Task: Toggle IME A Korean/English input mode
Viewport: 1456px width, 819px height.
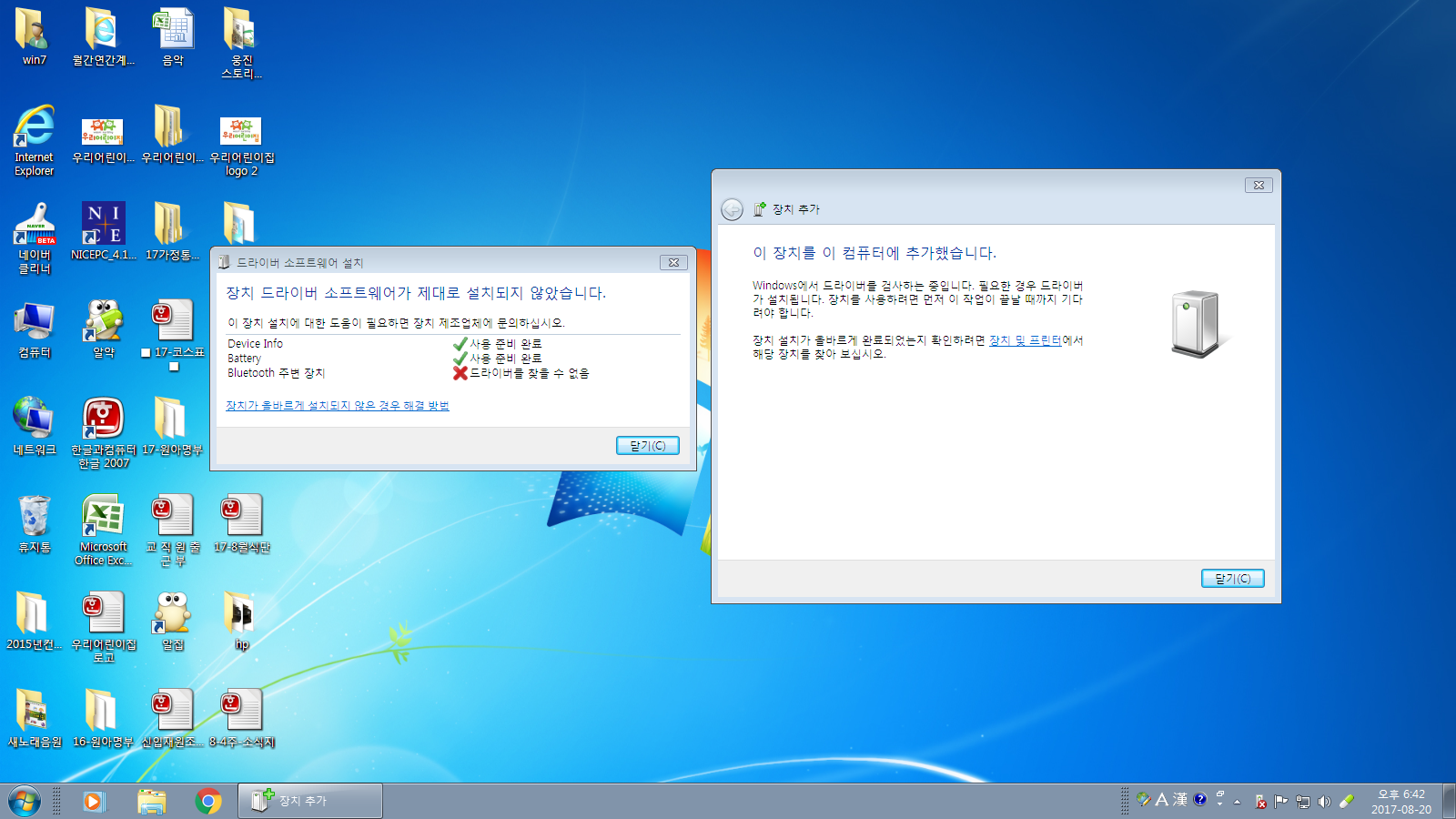Action: pyautogui.click(x=1162, y=799)
